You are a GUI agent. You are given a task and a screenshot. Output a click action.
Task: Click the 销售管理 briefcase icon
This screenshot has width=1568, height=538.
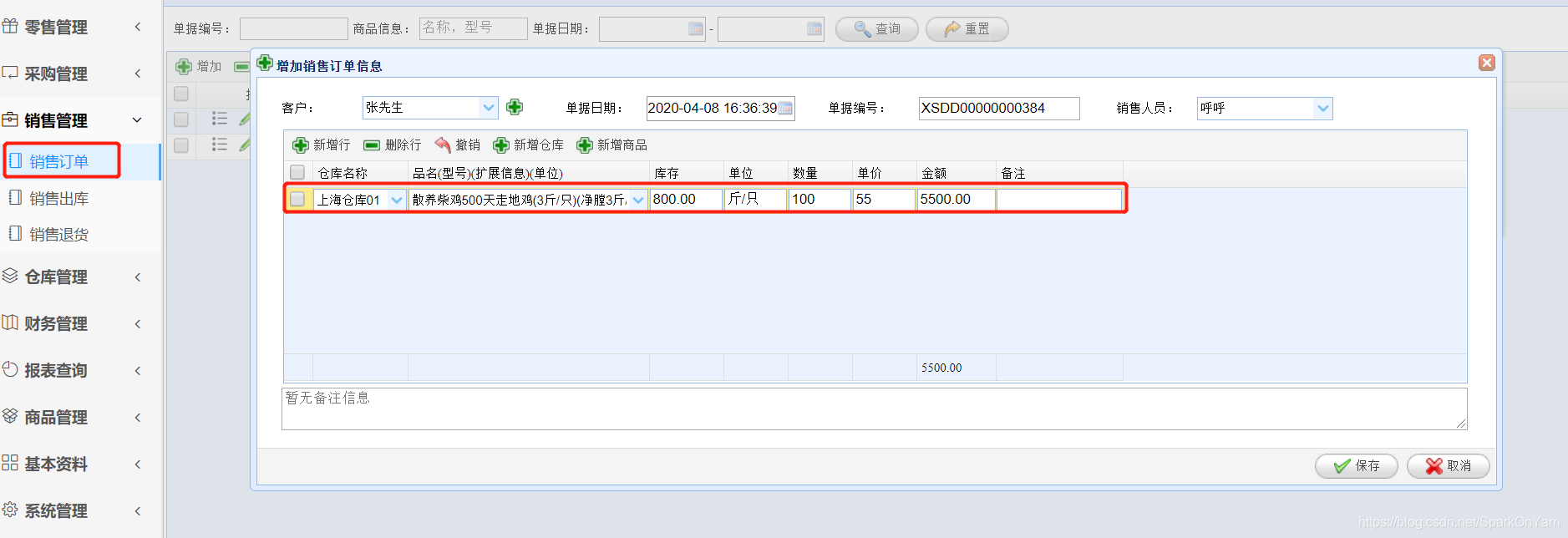(10, 119)
